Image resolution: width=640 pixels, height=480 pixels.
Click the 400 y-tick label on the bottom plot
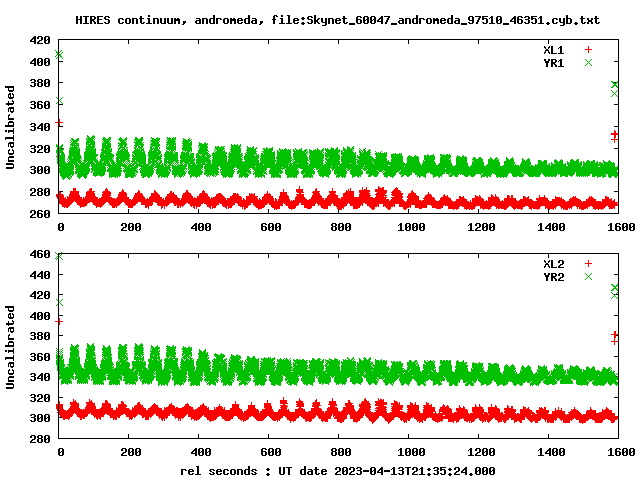click(x=40, y=316)
